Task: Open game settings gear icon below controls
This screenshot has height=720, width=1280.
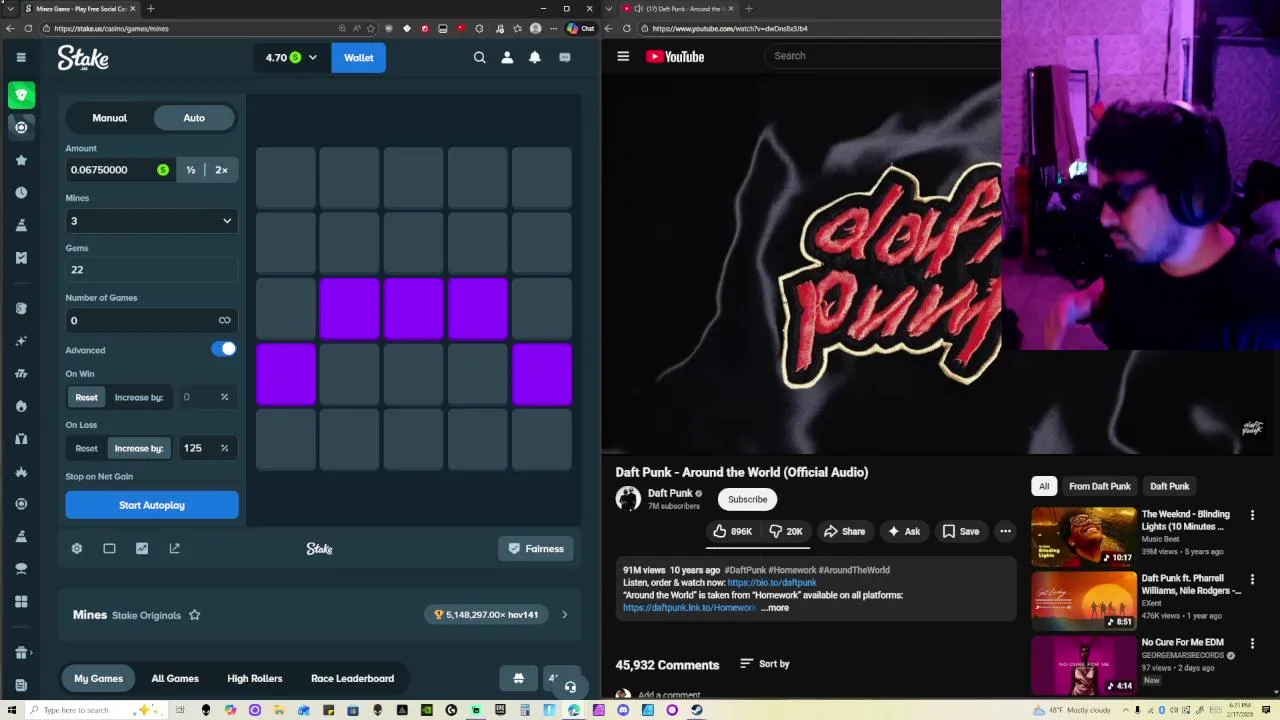Action: pyautogui.click(x=77, y=548)
